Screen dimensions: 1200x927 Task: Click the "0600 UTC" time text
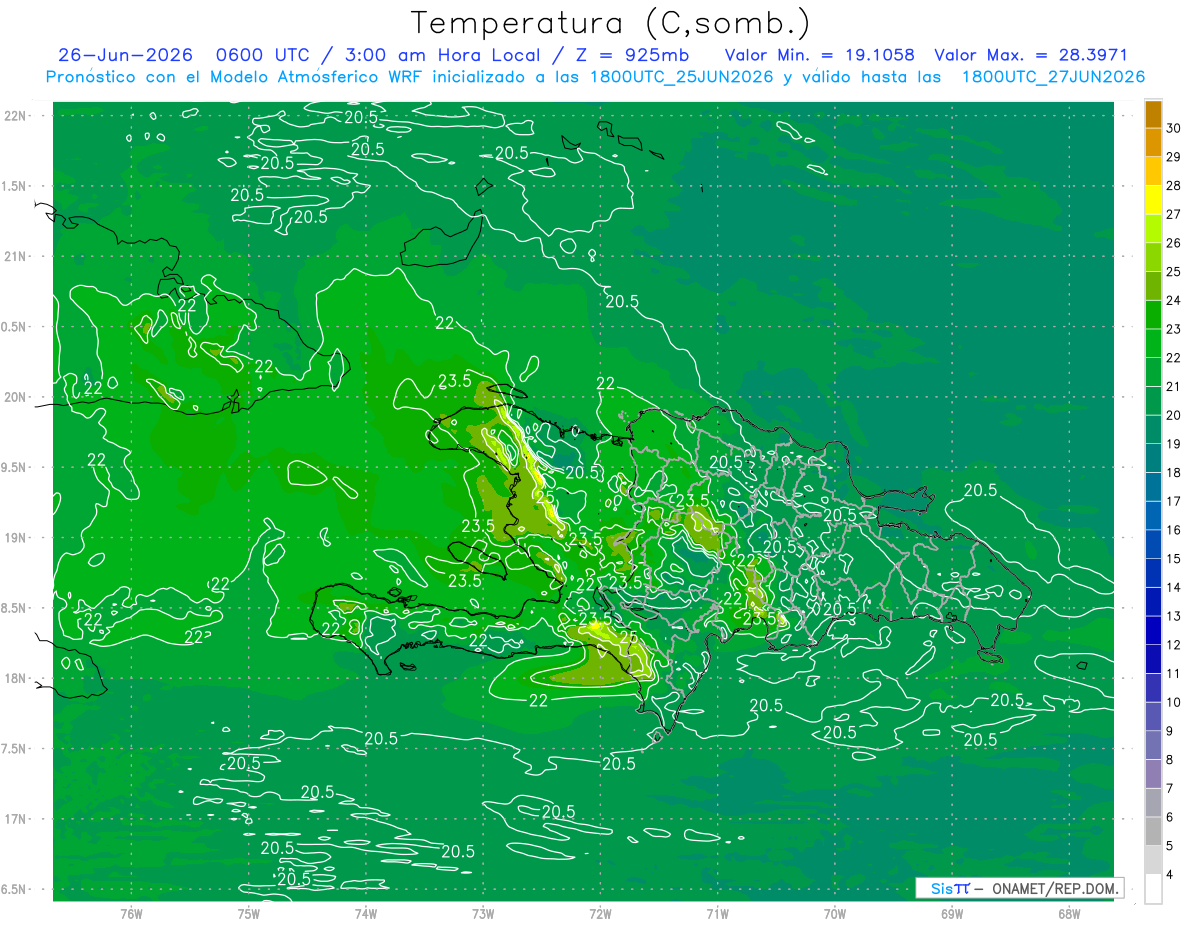click(263, 55)
